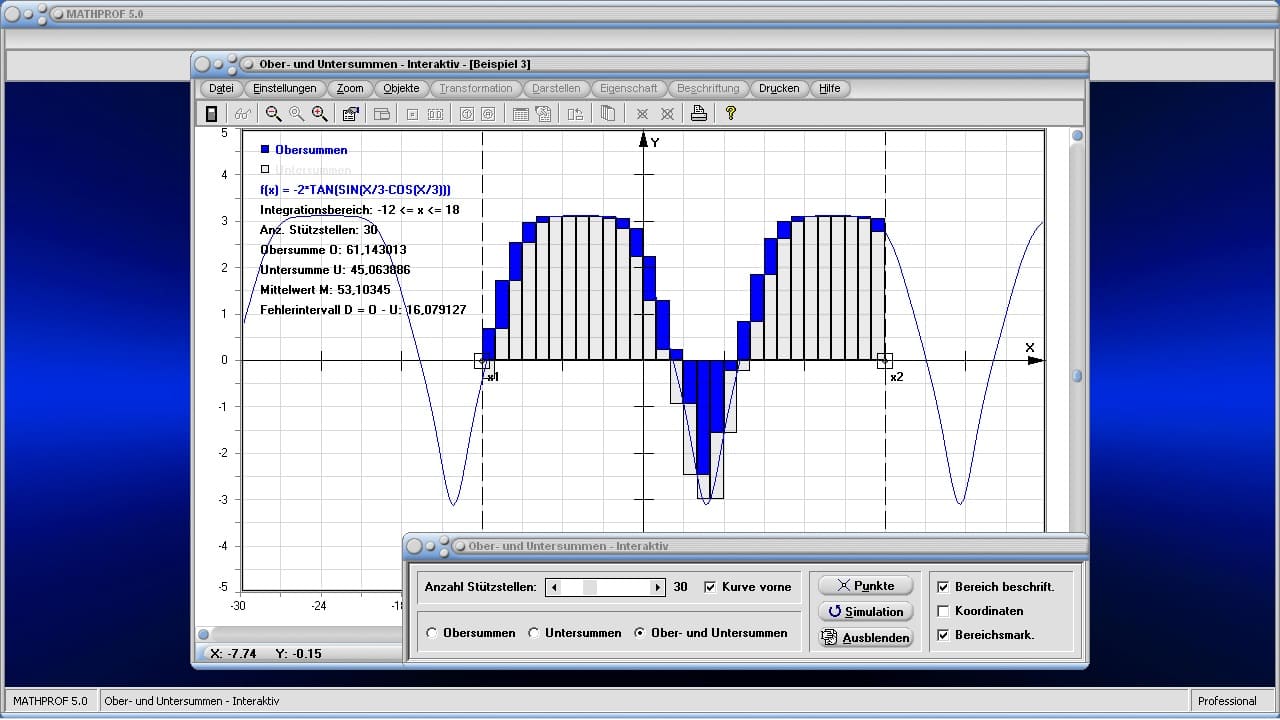Click the circled @ symbol toolbar icon

pos(488,114)
